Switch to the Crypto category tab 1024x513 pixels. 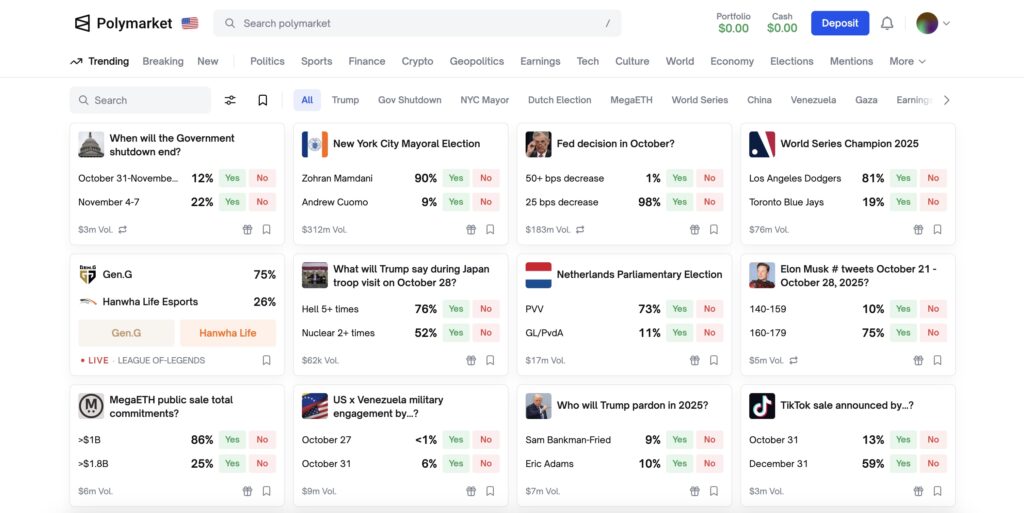(x=417, y=61)
